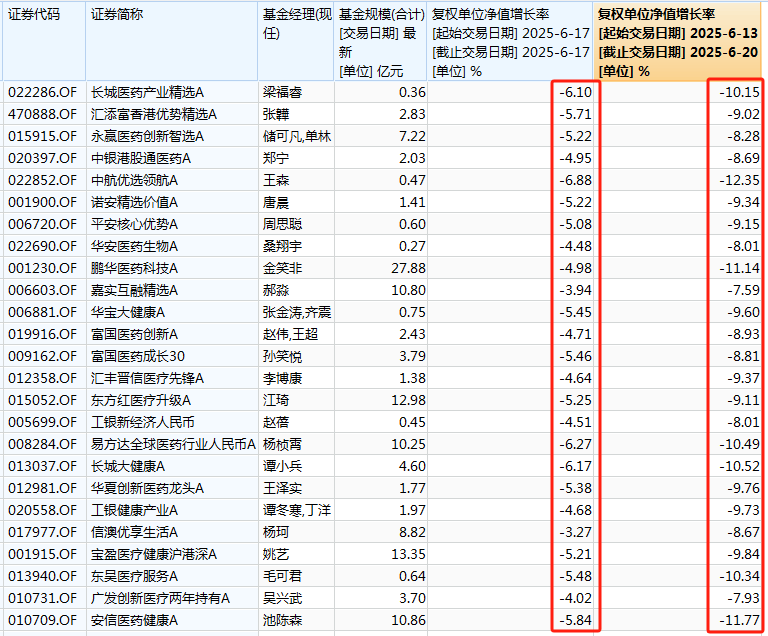Click fund 信澳优享生活A

134,533
